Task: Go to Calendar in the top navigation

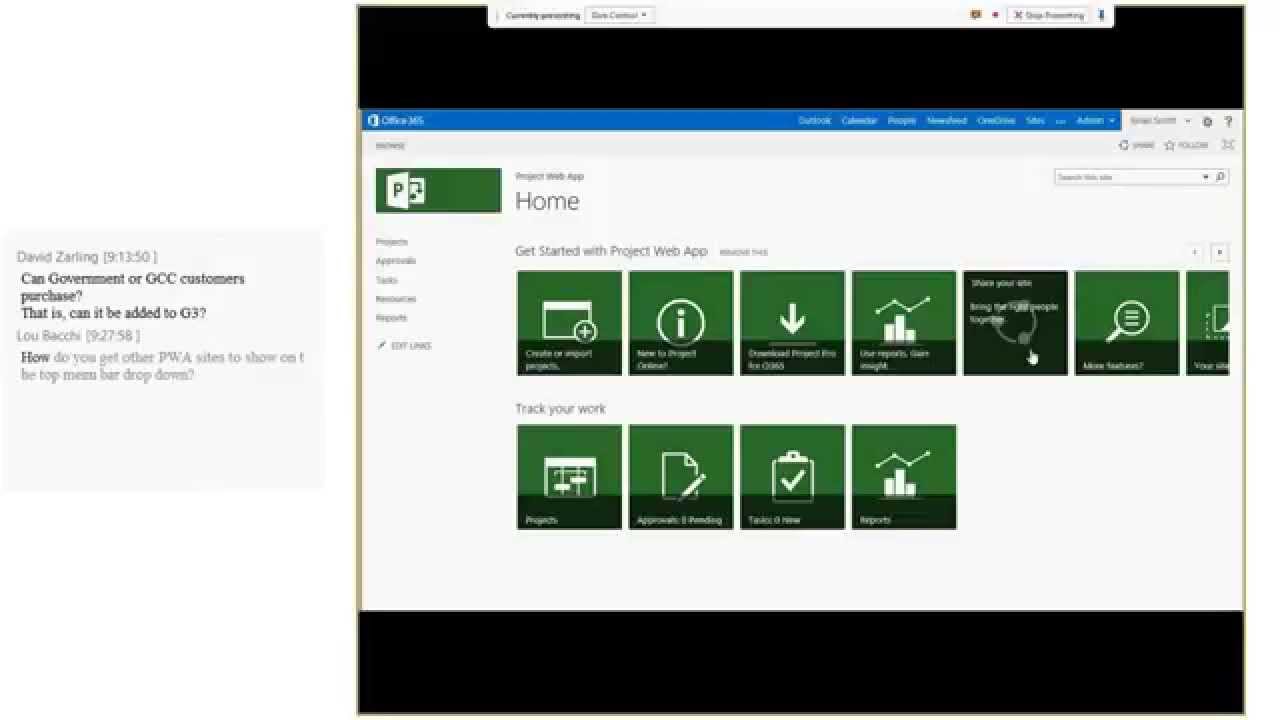Action: point(859,121)
